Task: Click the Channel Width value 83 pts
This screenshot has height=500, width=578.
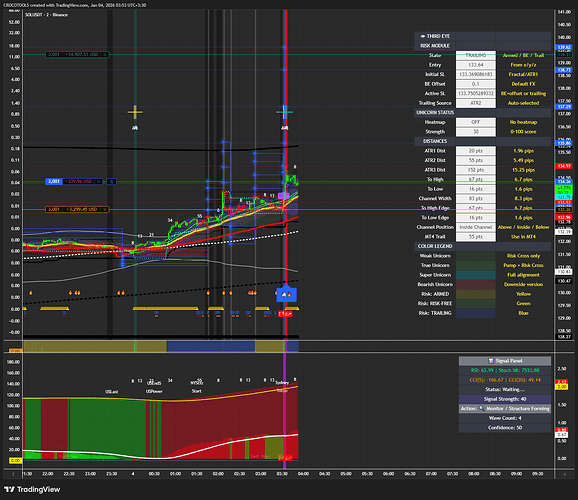Action: point(476,198)
